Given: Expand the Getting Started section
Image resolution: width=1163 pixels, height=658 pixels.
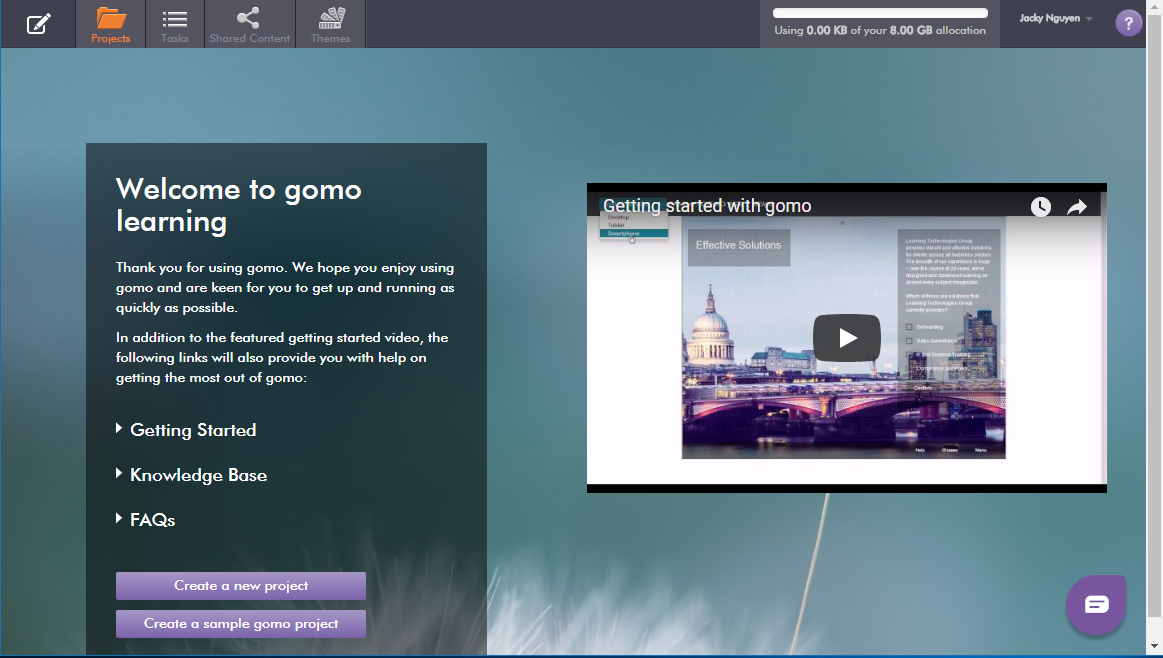Looking at the screenshot, I should click(x=193, y=429).
